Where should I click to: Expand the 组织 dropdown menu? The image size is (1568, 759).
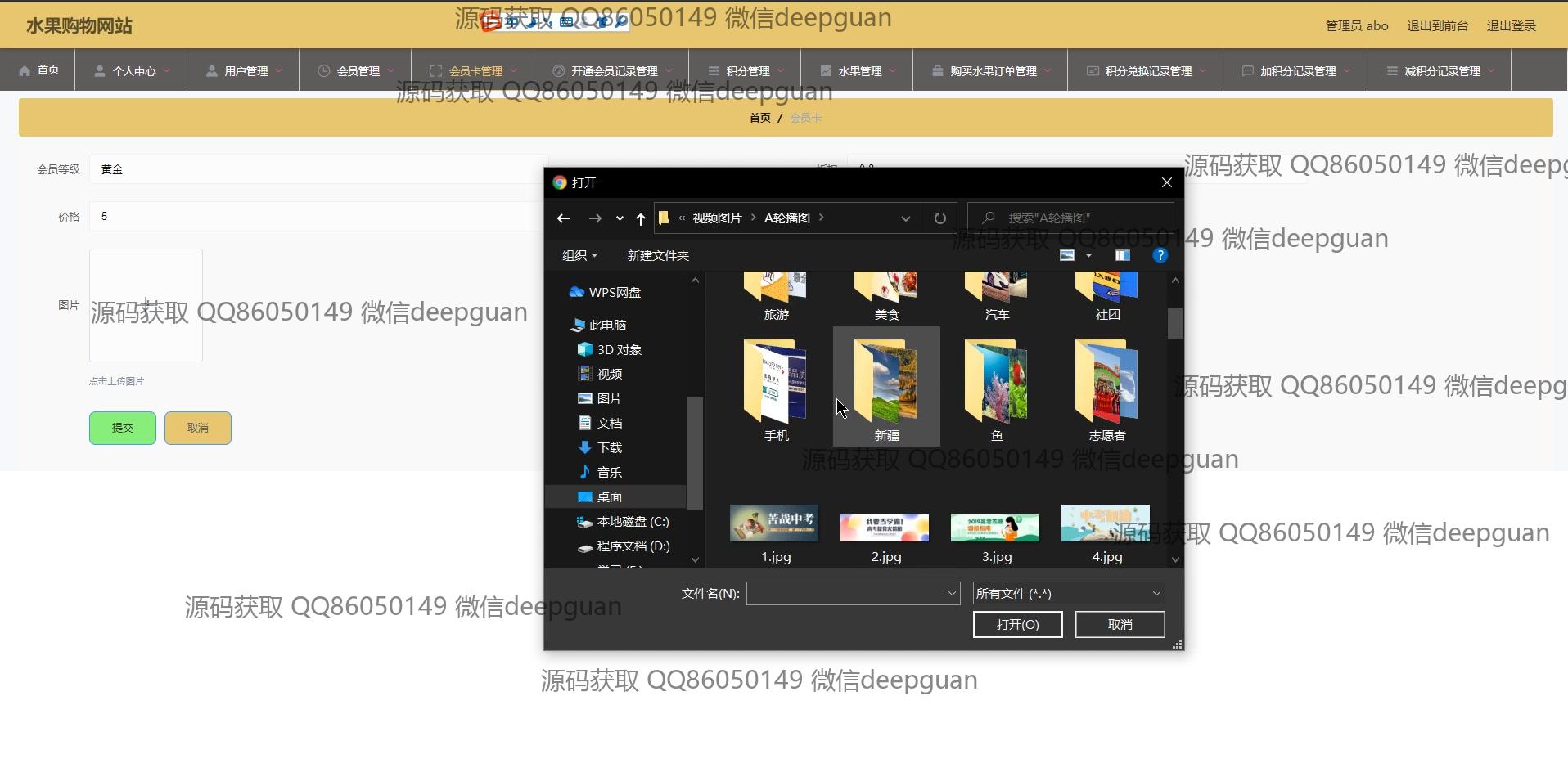(579, 256)
